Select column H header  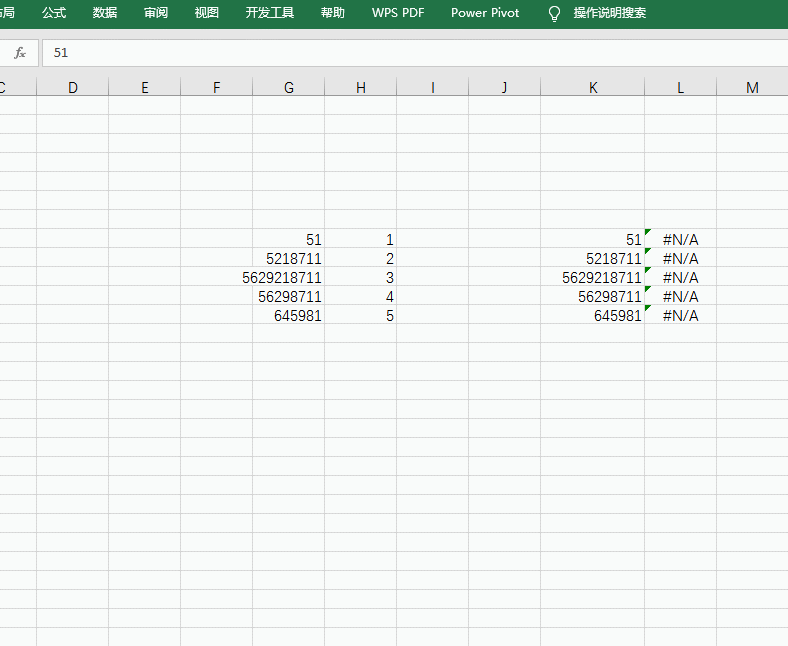point(360,87)
